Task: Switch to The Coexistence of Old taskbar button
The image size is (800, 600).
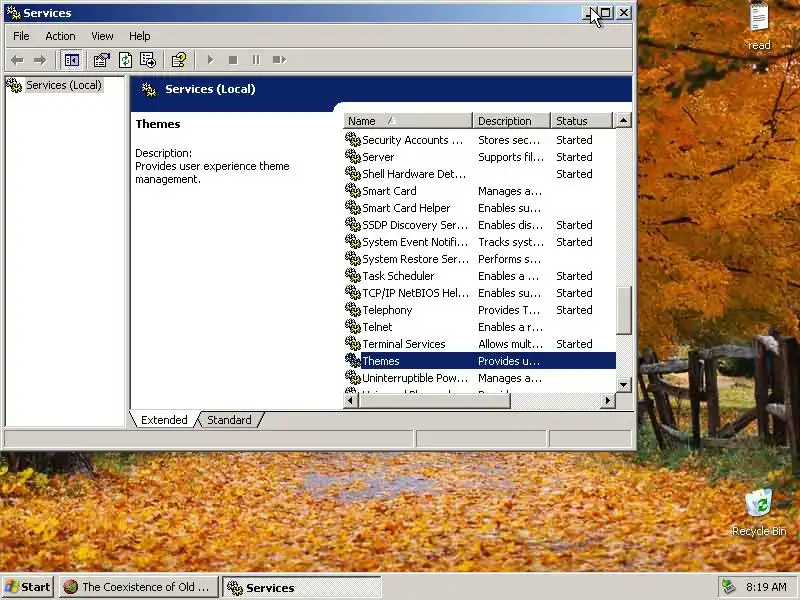Action: click(x=139, y=587)
